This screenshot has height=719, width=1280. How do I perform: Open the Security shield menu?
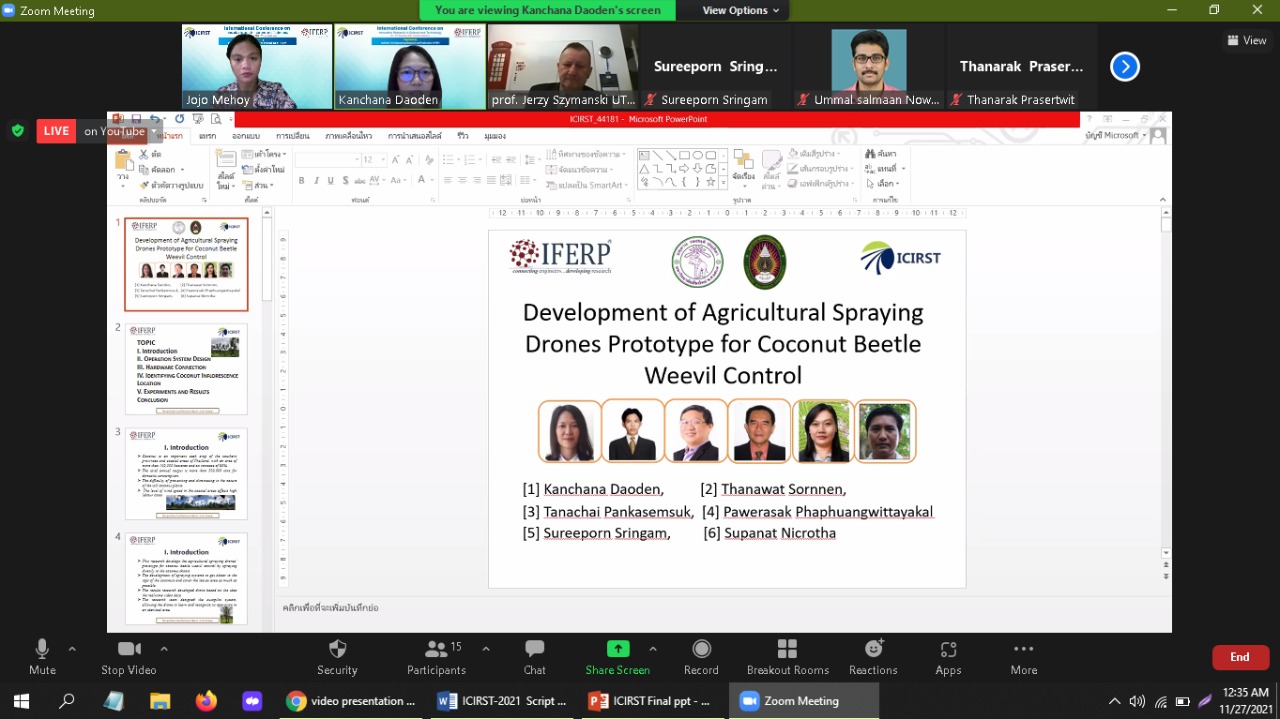click(x=337, y=657)
